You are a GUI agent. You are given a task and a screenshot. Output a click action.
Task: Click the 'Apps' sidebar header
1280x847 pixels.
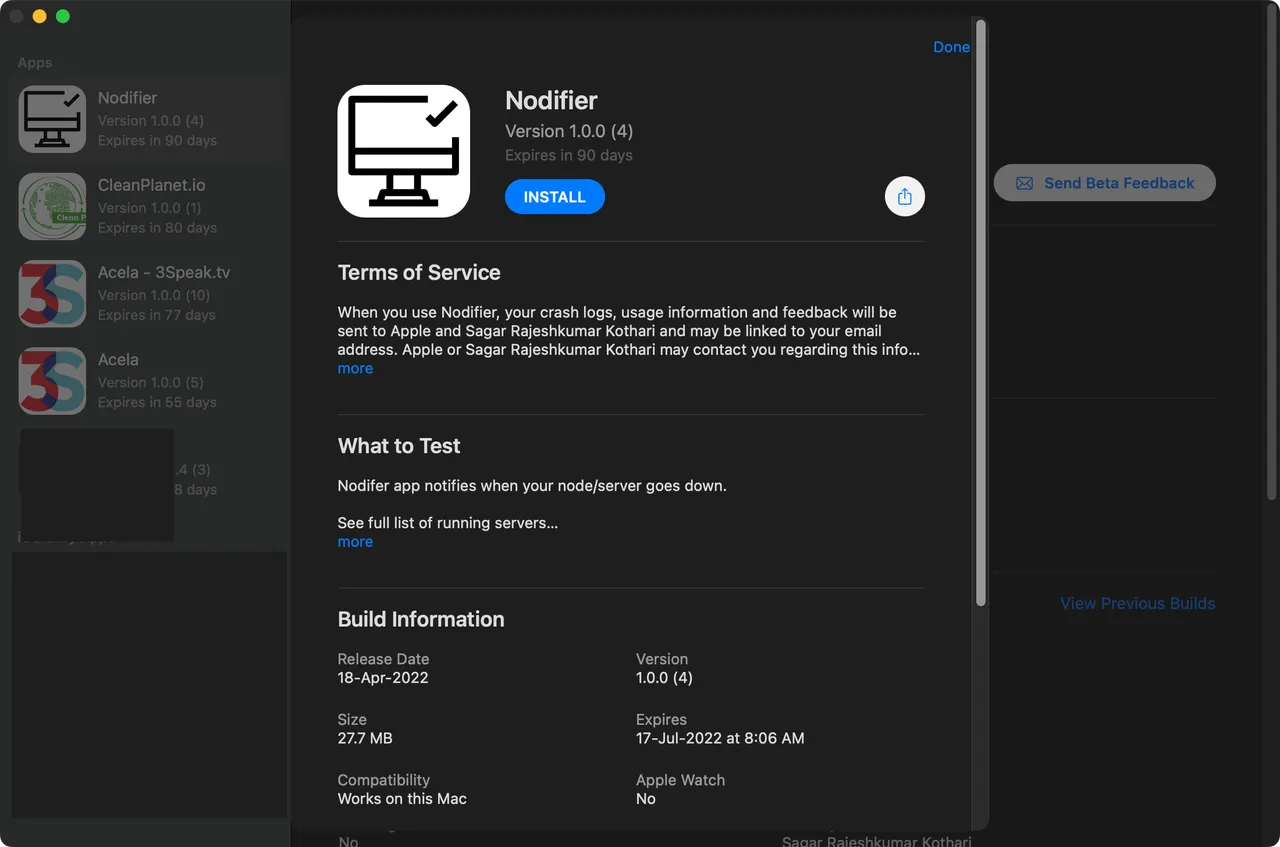pyautogui.click(x=35, y=62)
